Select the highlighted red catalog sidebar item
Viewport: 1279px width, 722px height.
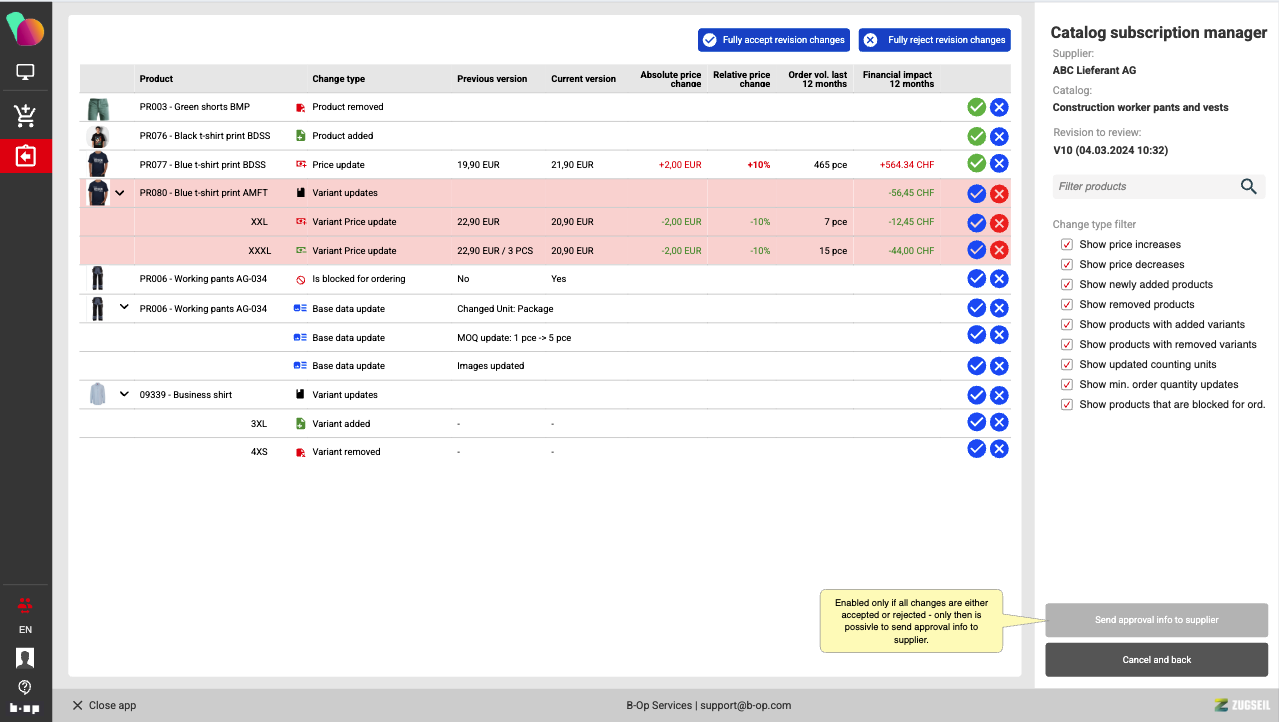click(26, 157)
